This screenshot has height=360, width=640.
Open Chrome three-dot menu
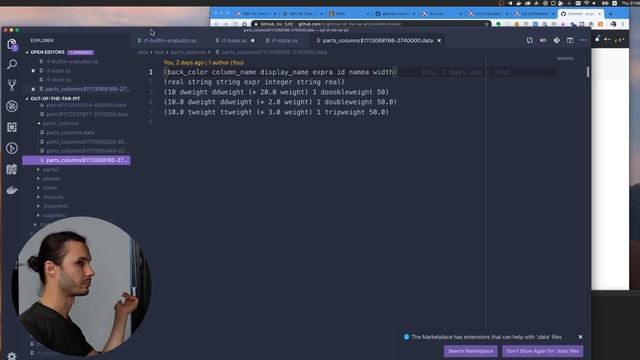point(623,24)
